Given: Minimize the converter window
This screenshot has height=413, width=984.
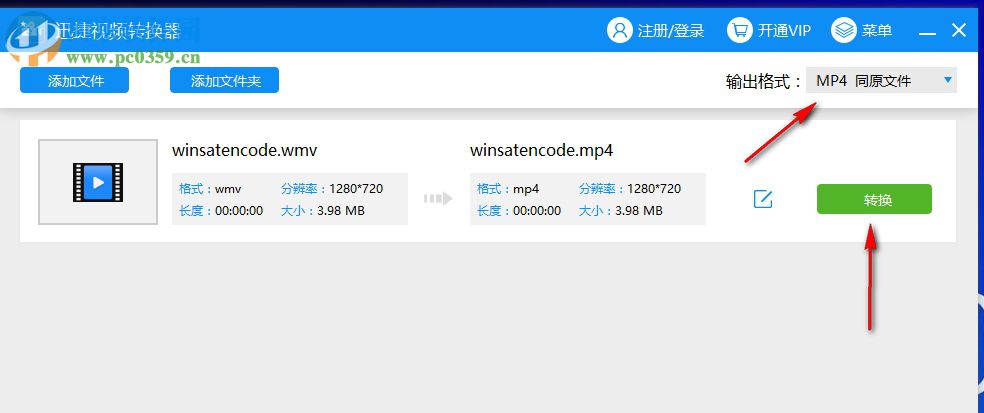Looking at the screenshot, I should (928, 31).
